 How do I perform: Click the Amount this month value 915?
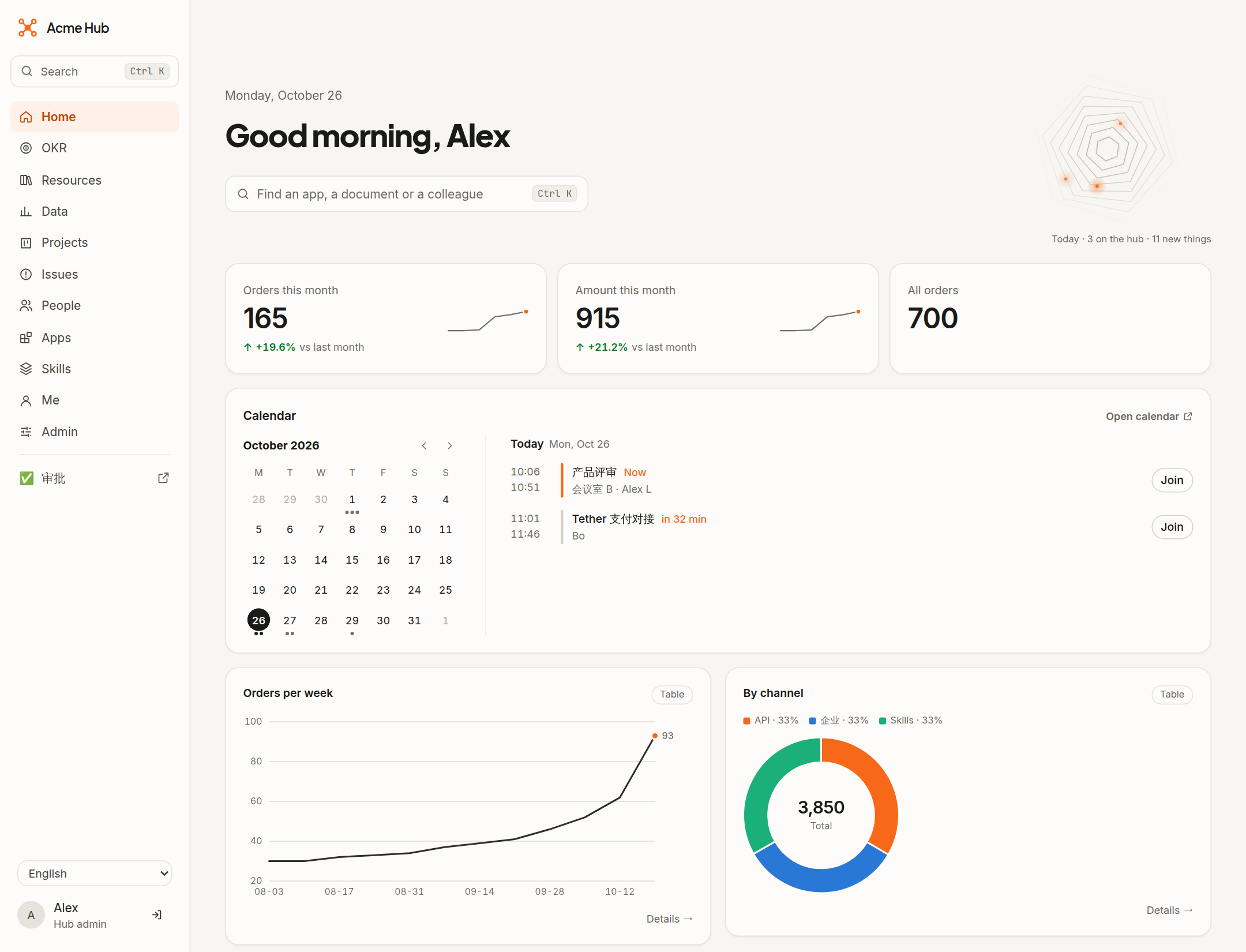[598, 318]
